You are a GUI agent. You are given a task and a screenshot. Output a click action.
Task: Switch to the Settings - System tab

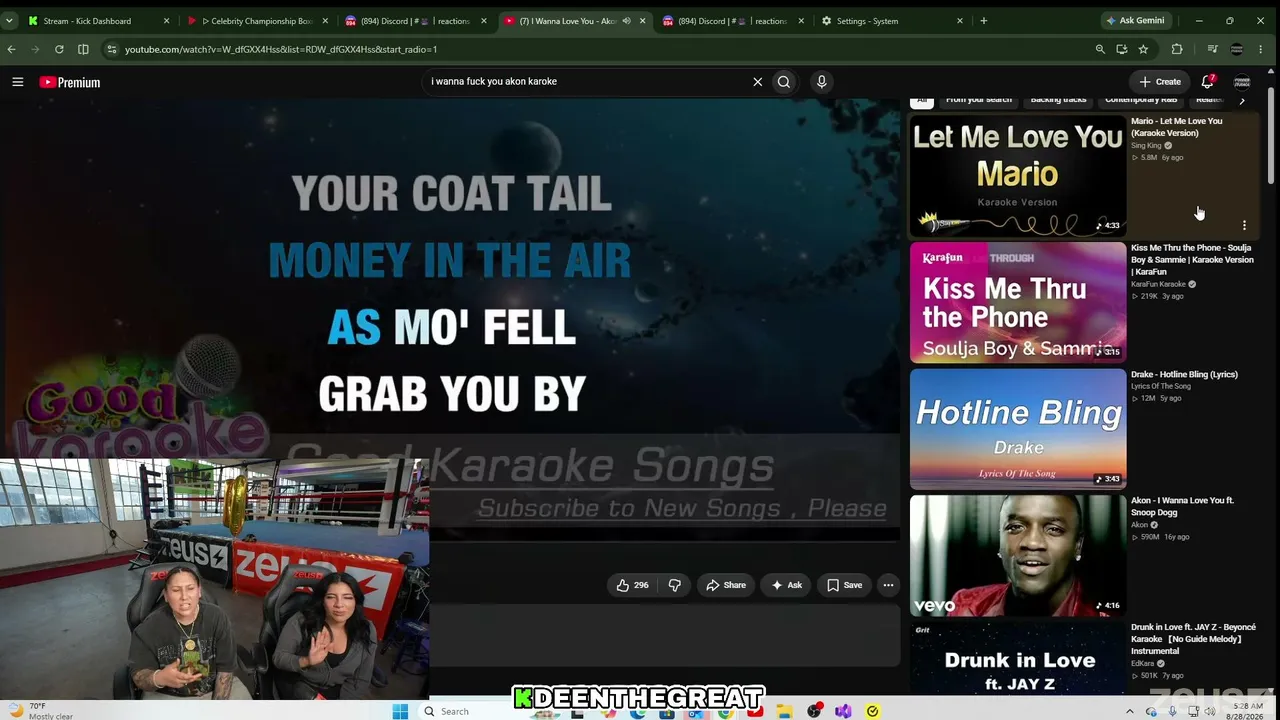pos(890,21)
